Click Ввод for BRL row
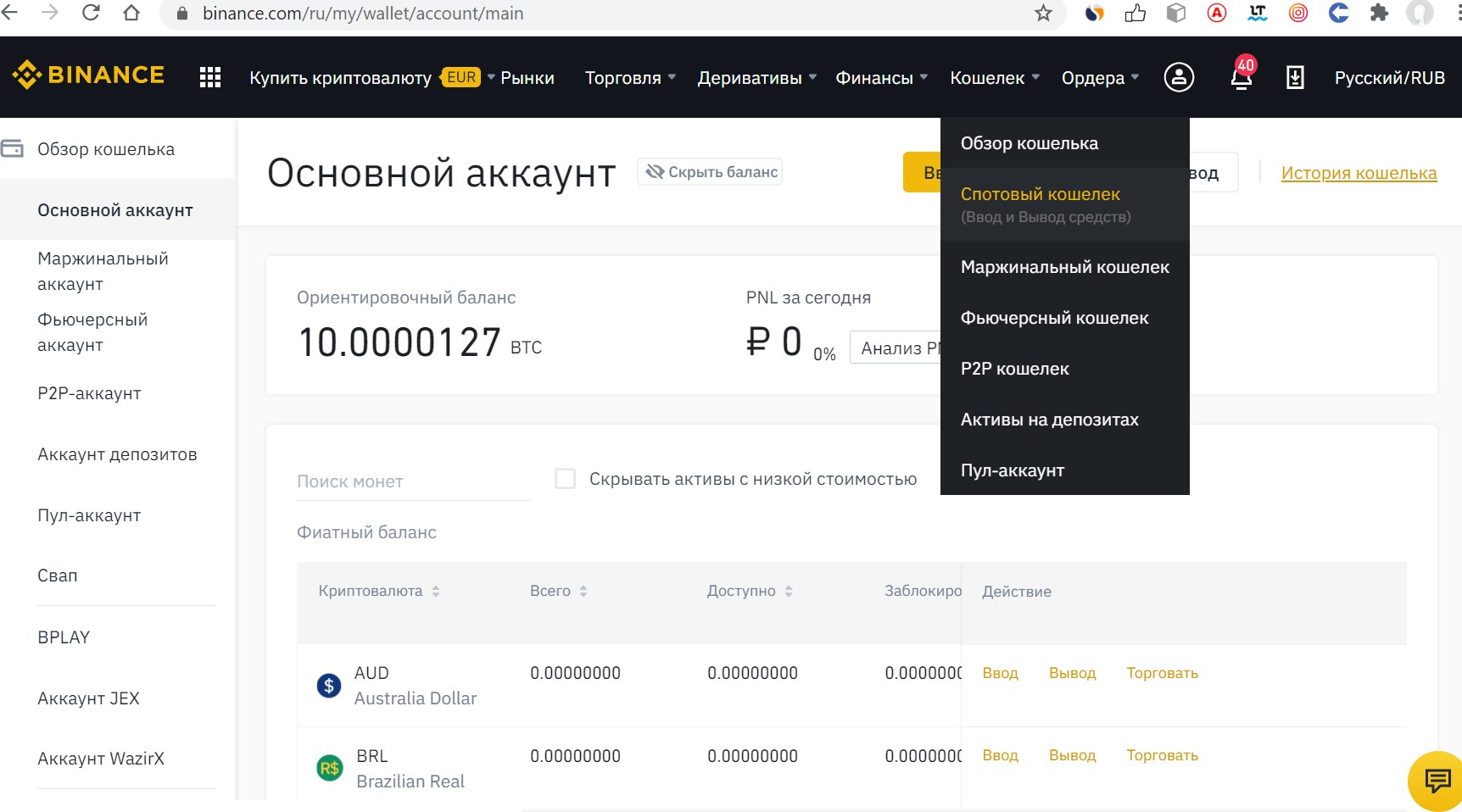Screen dimensions: 1462x812 pos(1000,755)
